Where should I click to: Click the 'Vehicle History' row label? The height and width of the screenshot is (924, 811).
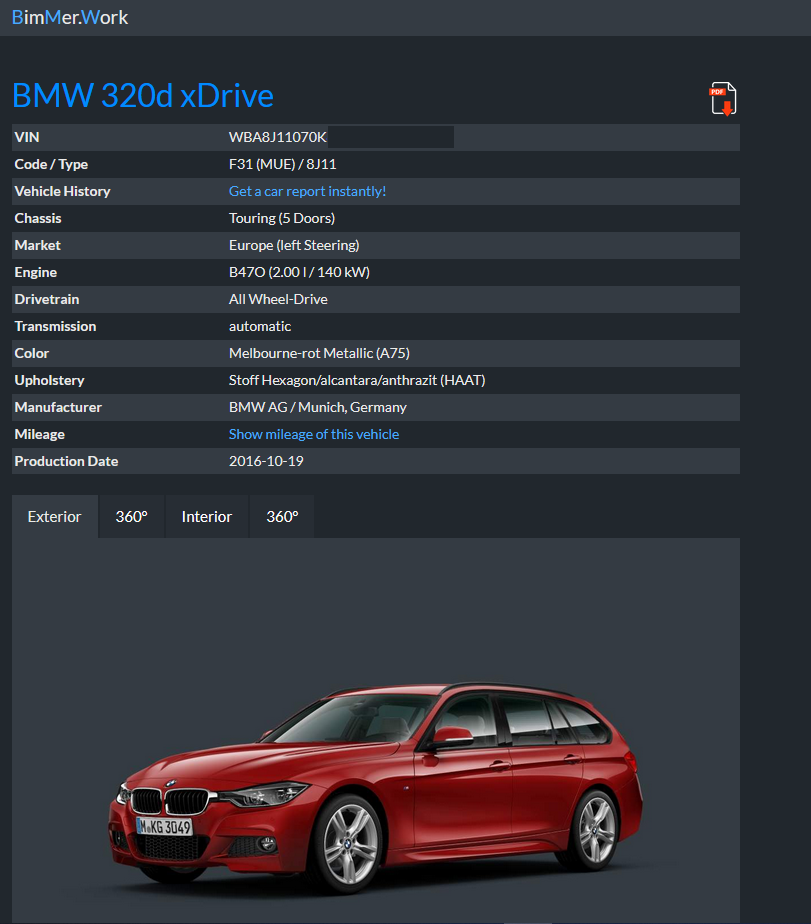[62, 192]
